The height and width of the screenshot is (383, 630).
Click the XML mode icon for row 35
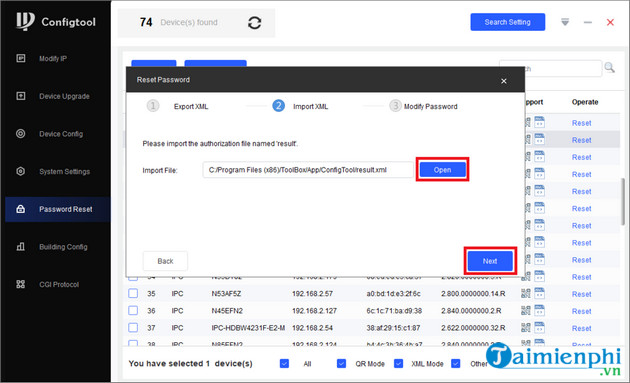pyautogui.click(x=539, y=293)
